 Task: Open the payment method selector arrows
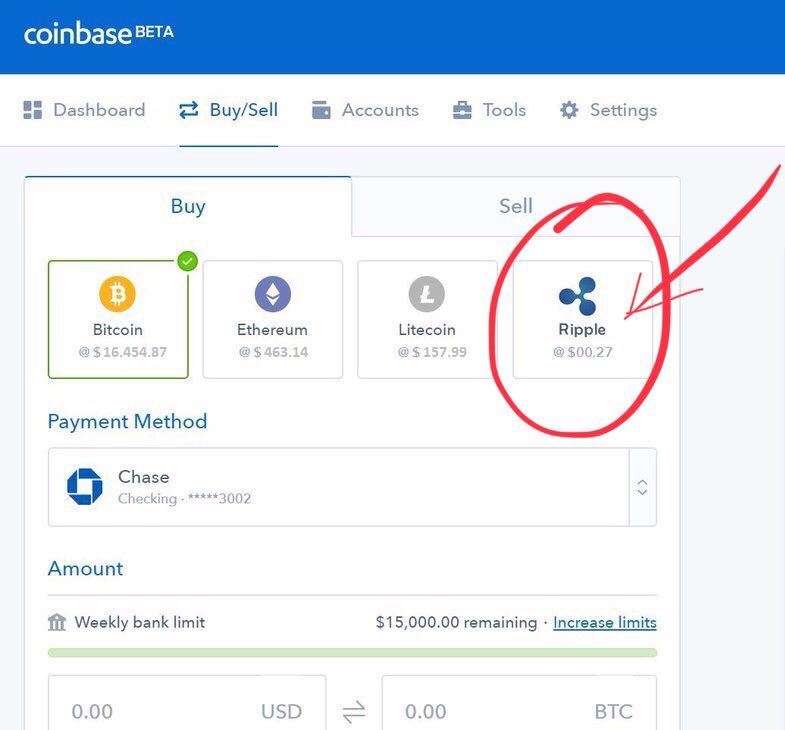click(642, 487)
